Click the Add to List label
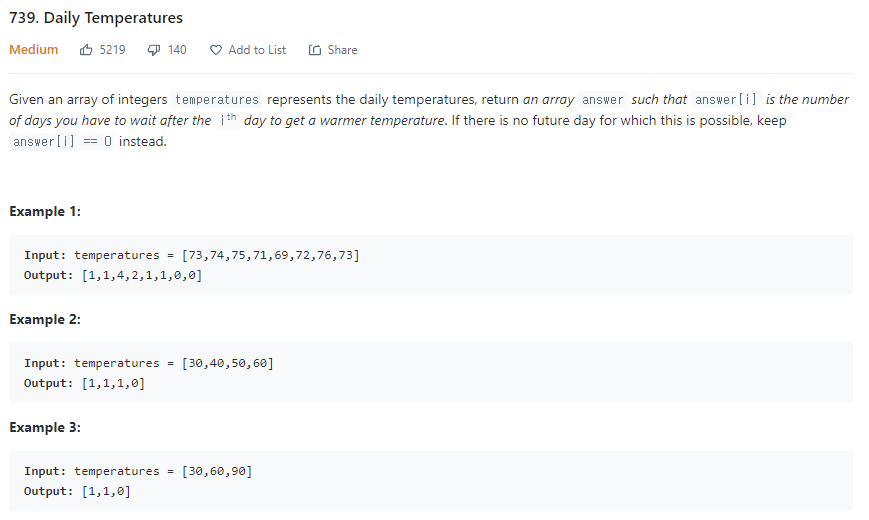Viewport: 869px width, 520px height. click(257, 50)
